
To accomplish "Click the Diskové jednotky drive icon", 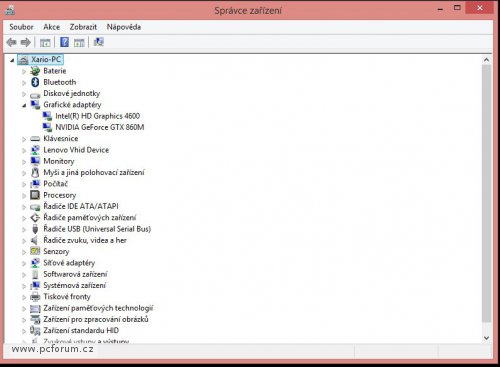I will (35, 95).
